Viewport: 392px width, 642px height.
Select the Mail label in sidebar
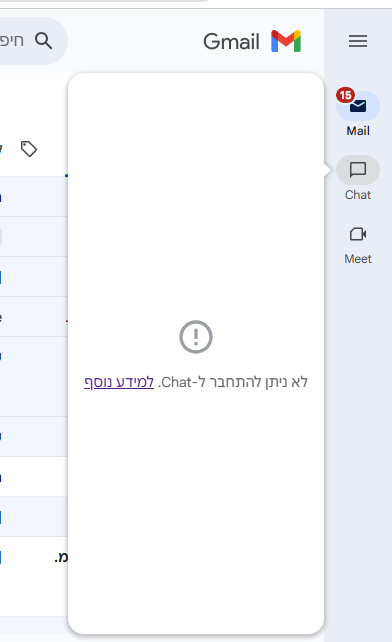click(358, 131)
